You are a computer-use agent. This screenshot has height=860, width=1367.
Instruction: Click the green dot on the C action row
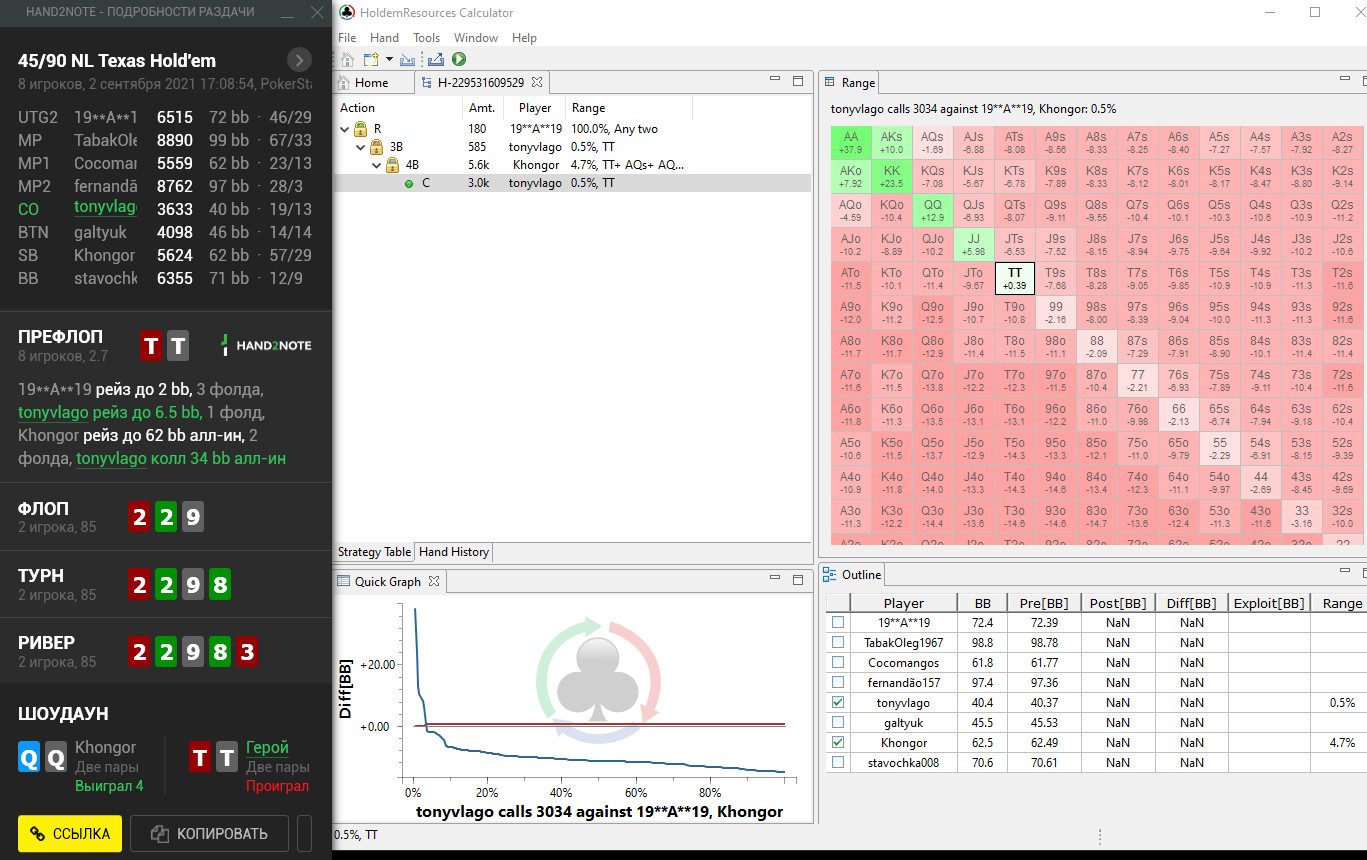(409, 183)
